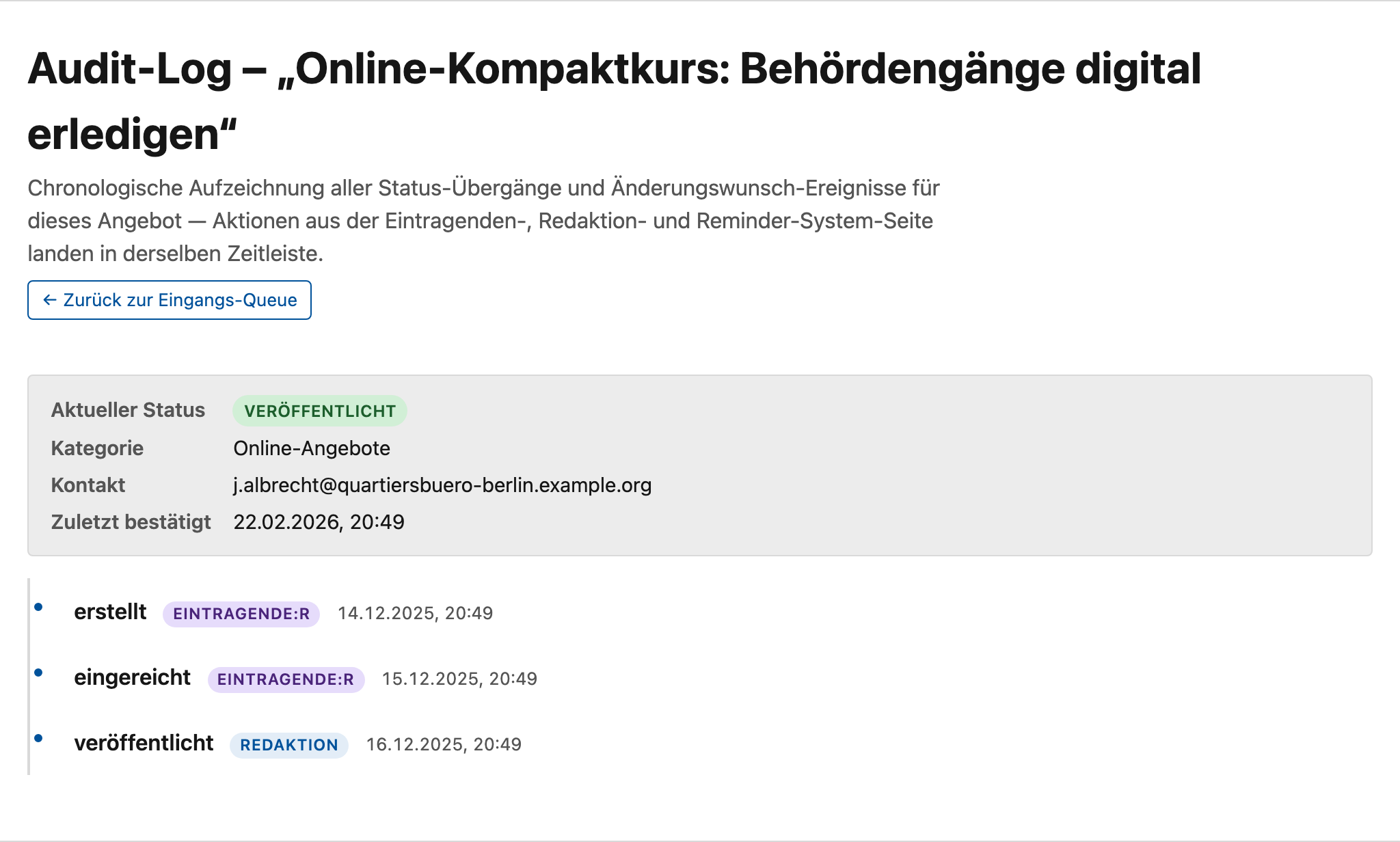The width and height of the screenshot is (1400, 842).
Task: Go back via Zurück zur Eingangs-Queue button
Action: point(170,300)
